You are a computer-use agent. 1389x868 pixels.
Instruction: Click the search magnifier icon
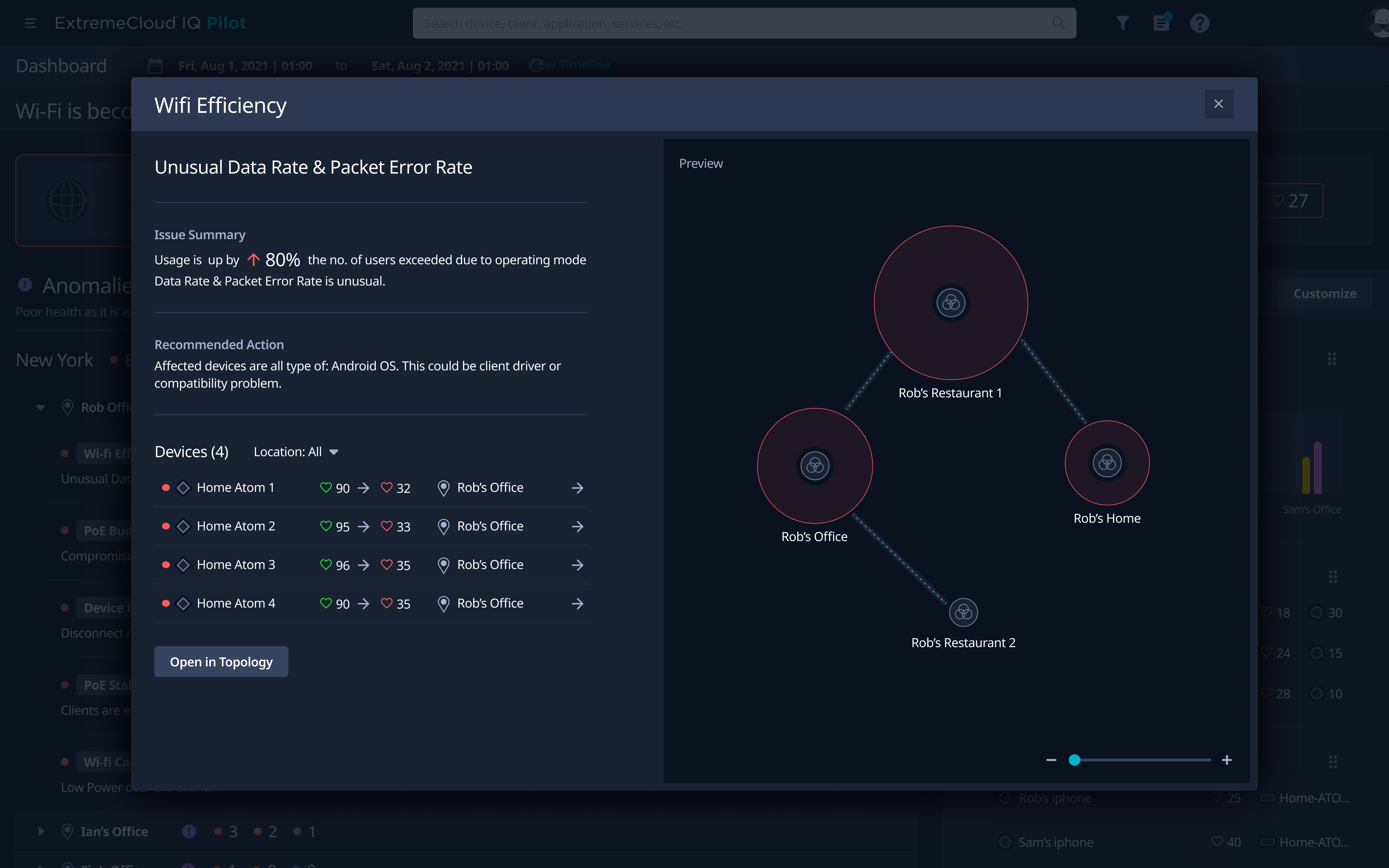(1059, 23)
